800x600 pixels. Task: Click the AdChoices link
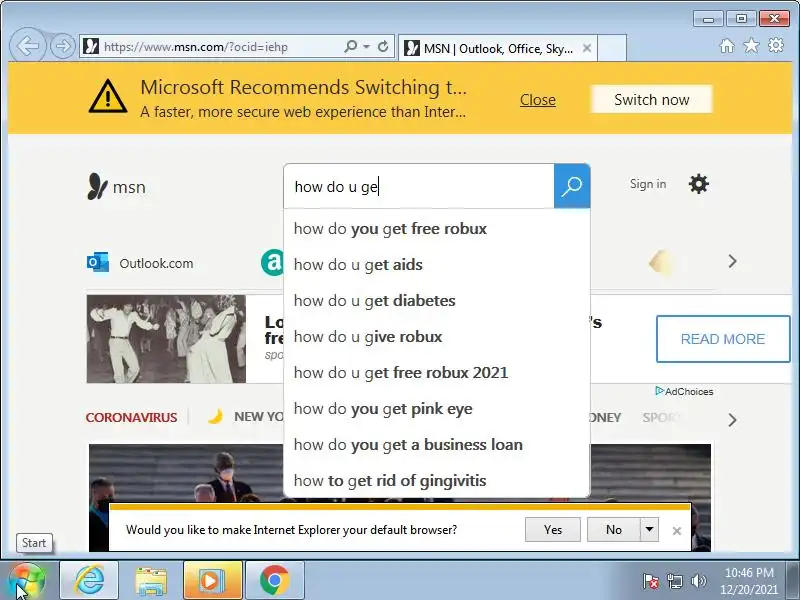(x=684, y=391)
